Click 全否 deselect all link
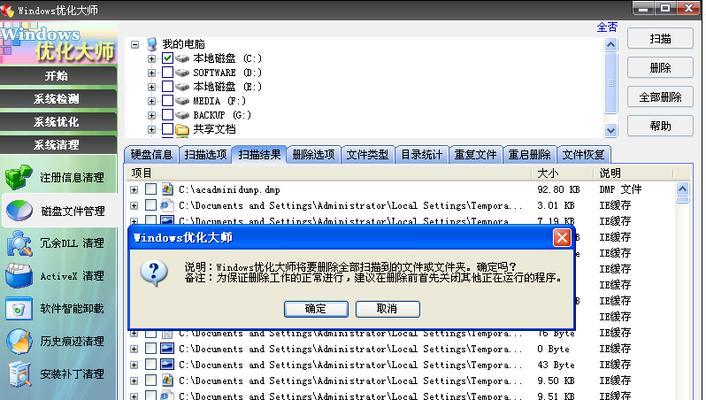706x400 pixels. click(x=606, y=27)
